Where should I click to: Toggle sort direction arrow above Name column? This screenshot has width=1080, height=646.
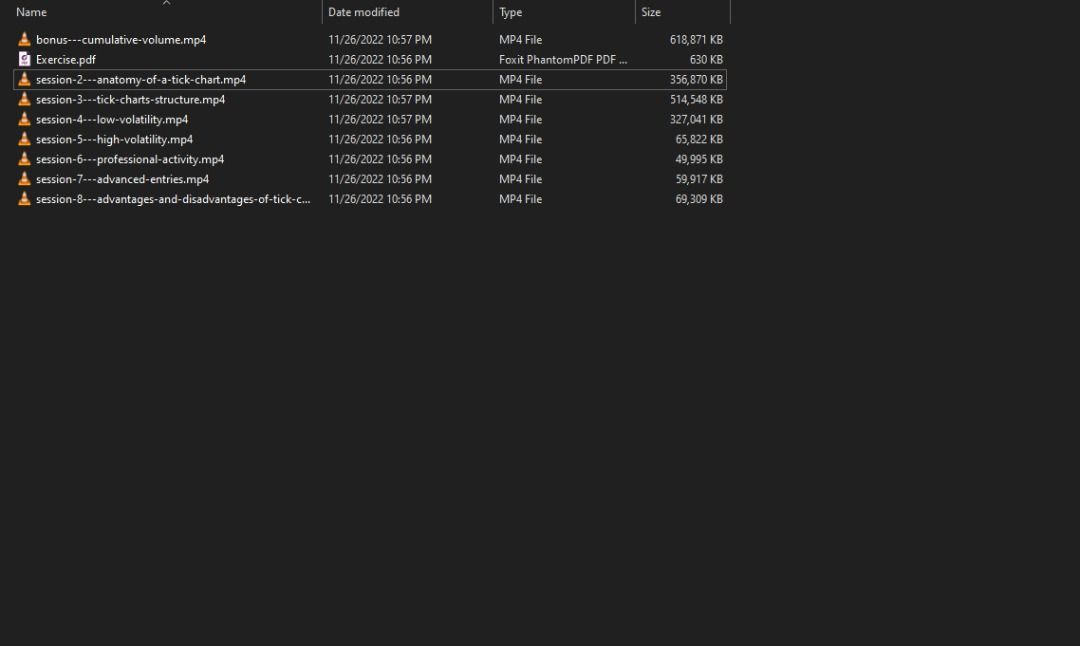tap(166, 3)
